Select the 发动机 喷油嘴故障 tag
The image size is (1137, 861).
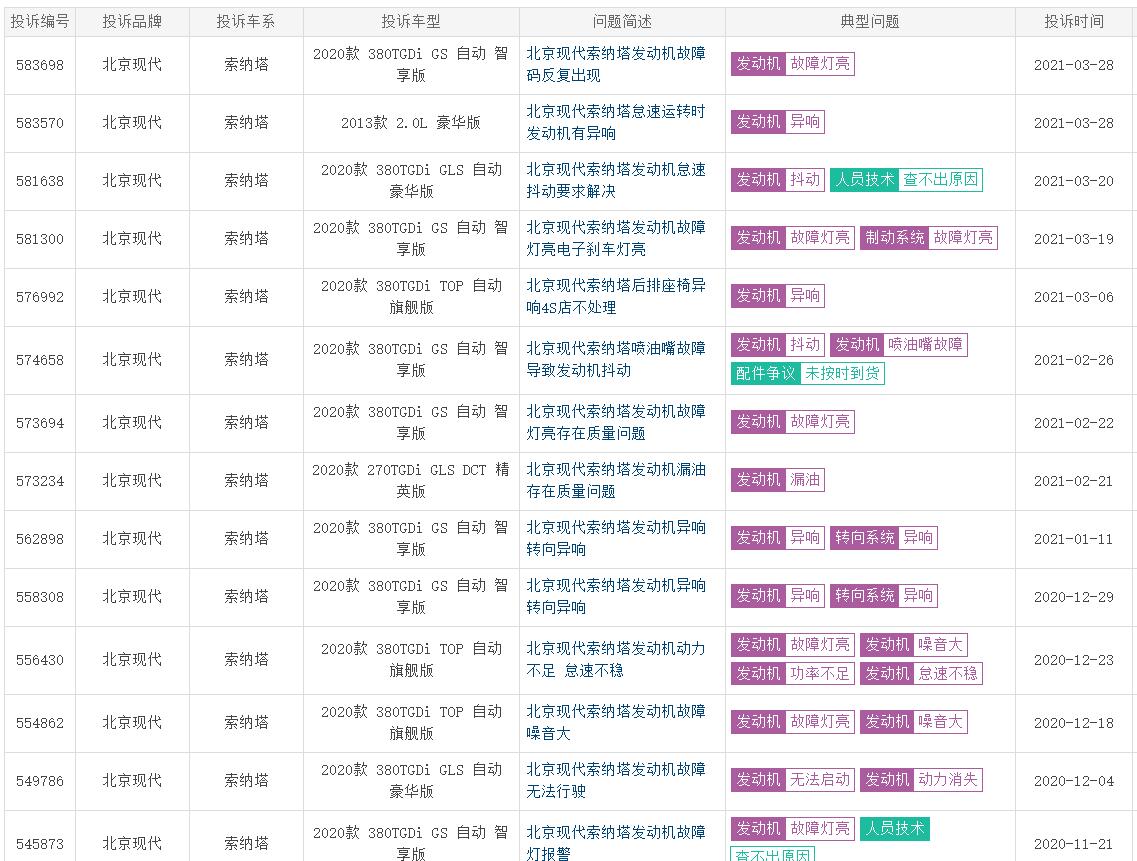[898, 345]
